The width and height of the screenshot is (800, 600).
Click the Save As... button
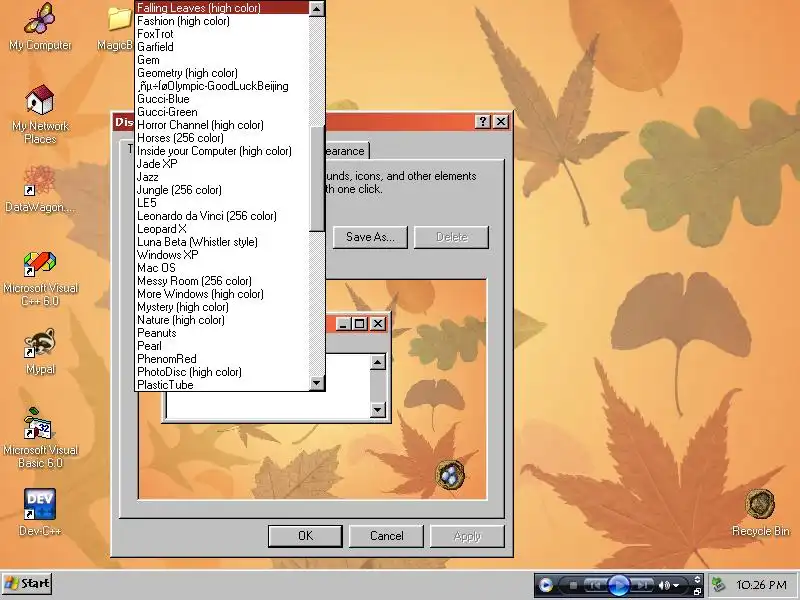coord(370,237)
